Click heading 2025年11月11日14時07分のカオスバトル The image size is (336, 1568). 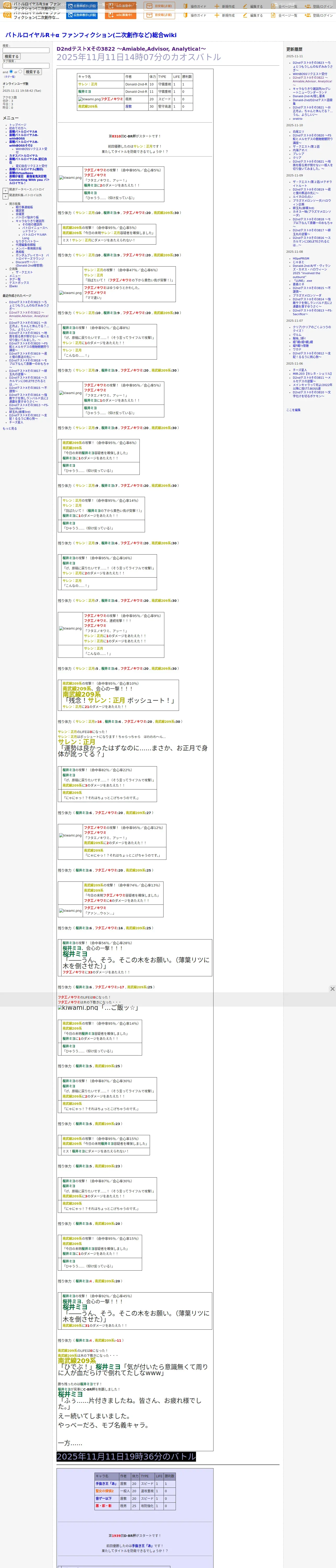139,57
